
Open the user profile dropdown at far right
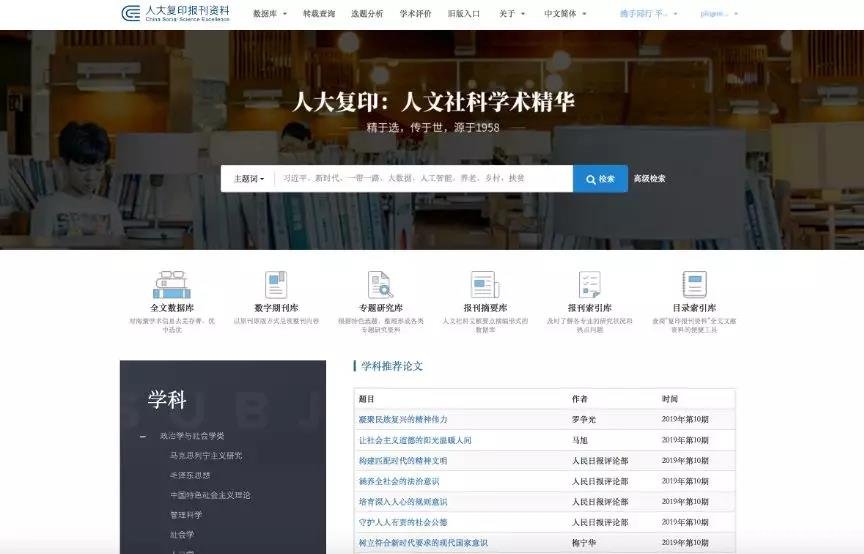[719, 14]
